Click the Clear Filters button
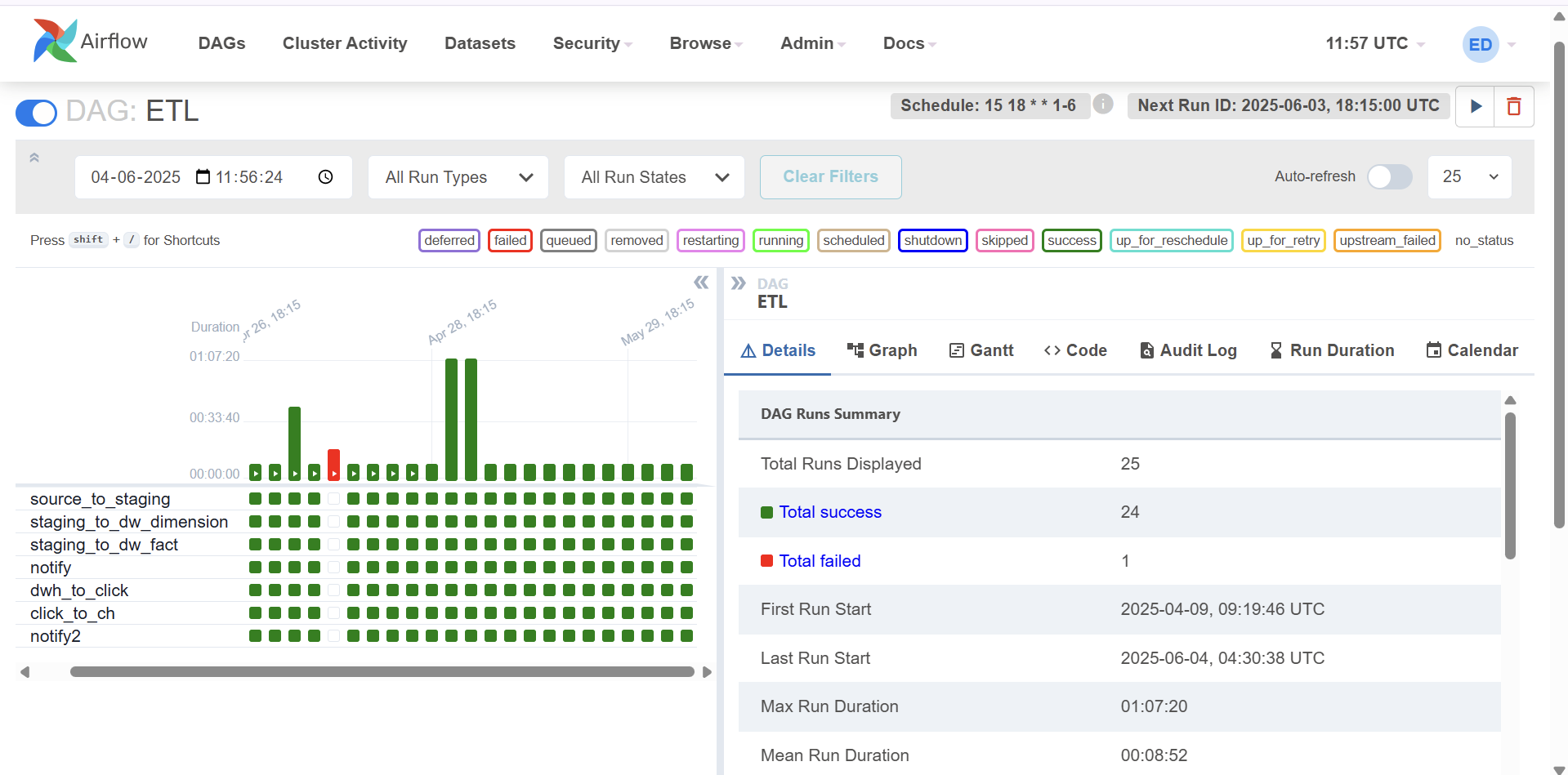1568x775 pixels. tap(830, 177)
